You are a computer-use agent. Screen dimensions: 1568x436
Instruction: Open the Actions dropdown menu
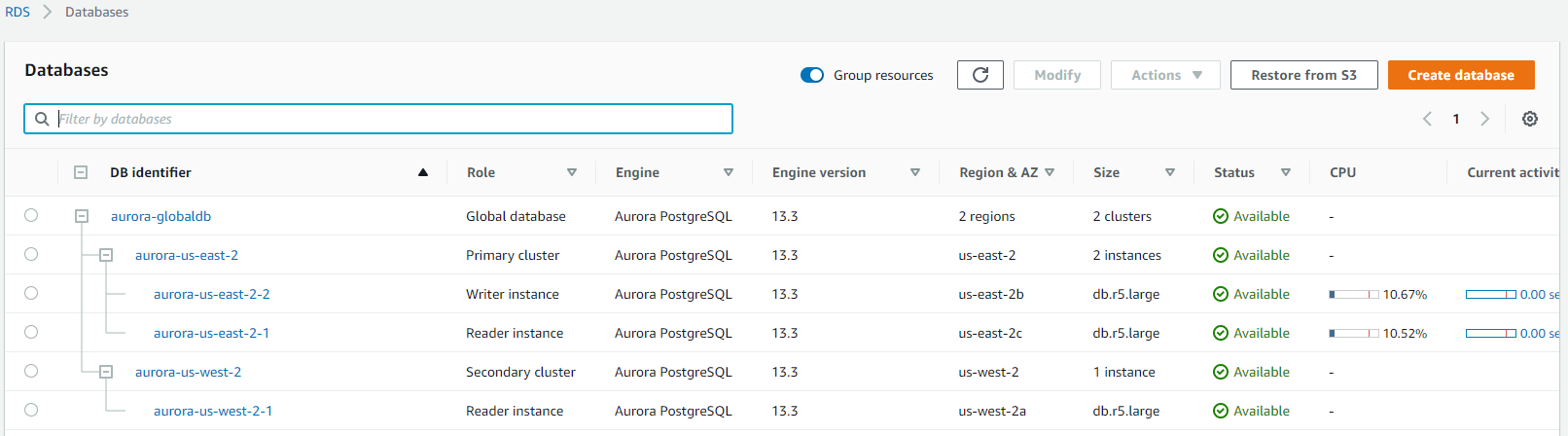pos(1165,75)
